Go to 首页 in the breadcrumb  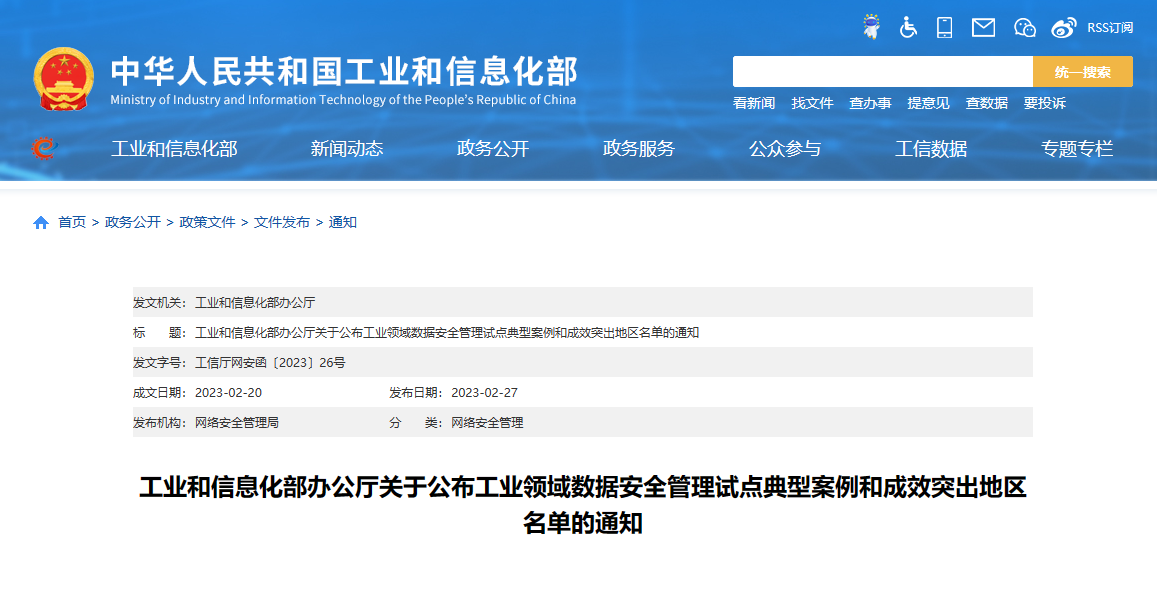(x=72, y=222)
